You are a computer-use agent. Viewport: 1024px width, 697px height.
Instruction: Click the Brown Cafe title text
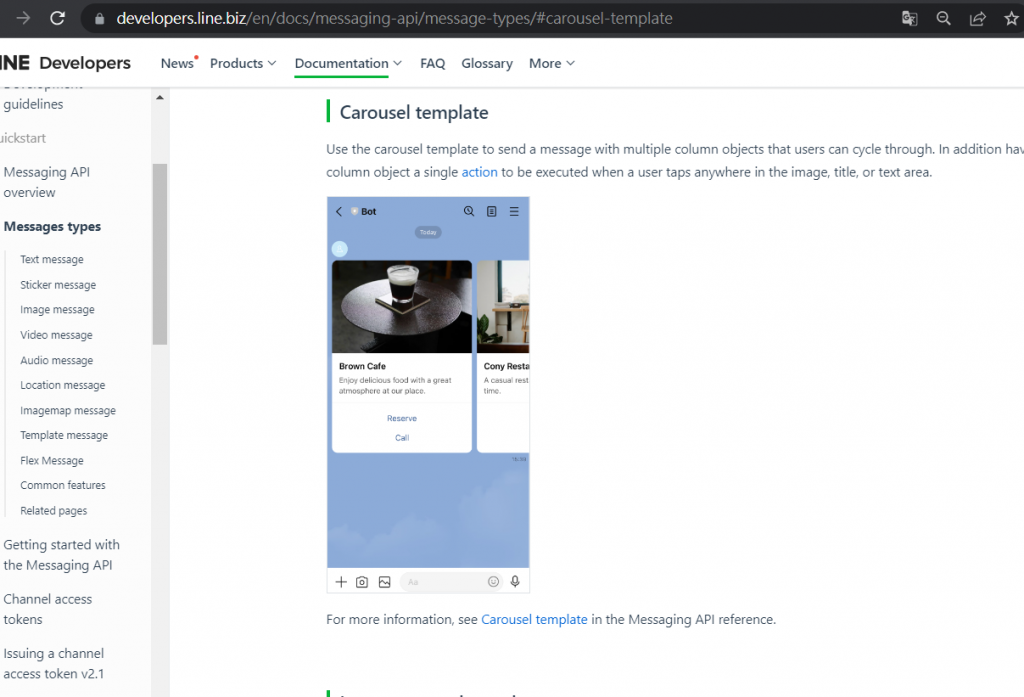pyautogui.click(x=362, y=366)
